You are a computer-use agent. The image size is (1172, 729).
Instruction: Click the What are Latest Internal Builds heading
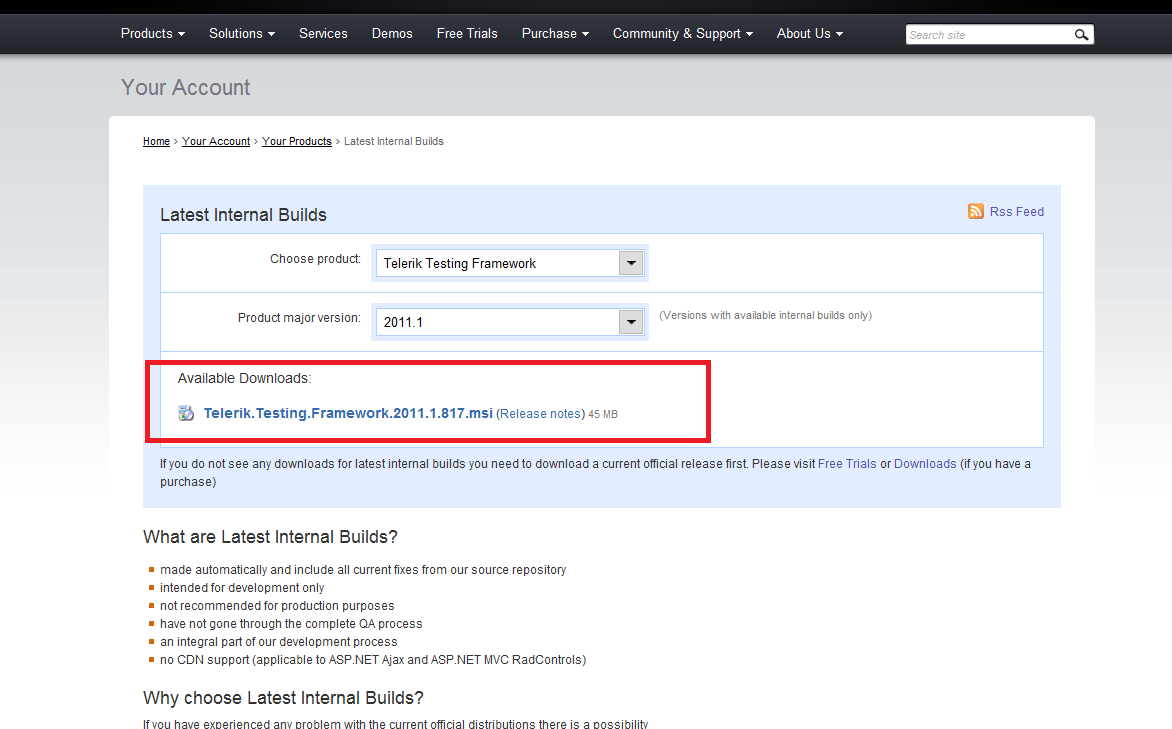(x=271, y=537)
